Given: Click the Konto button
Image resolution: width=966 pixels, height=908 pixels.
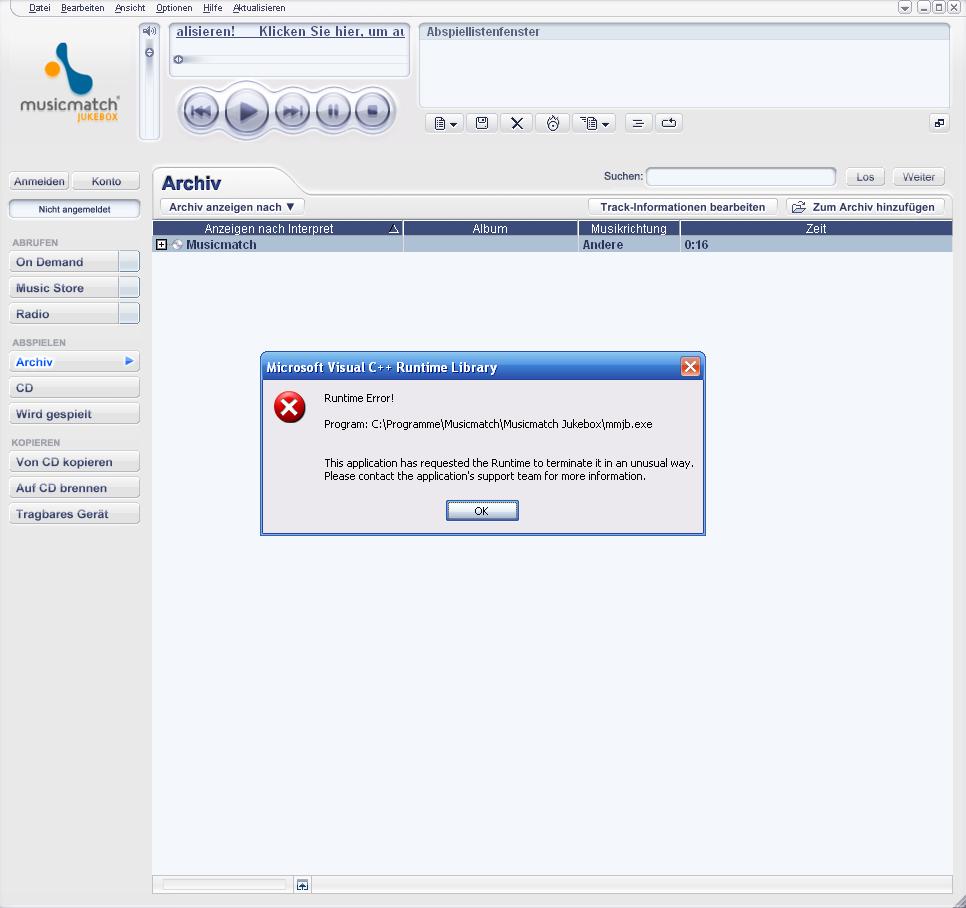Looking at the screenshot, I should pos(106,181).
